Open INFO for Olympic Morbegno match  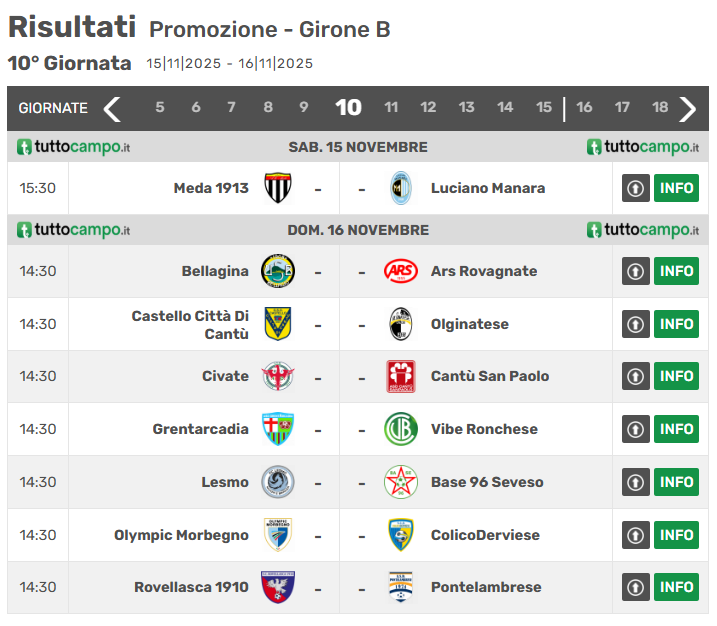point(676,535)
